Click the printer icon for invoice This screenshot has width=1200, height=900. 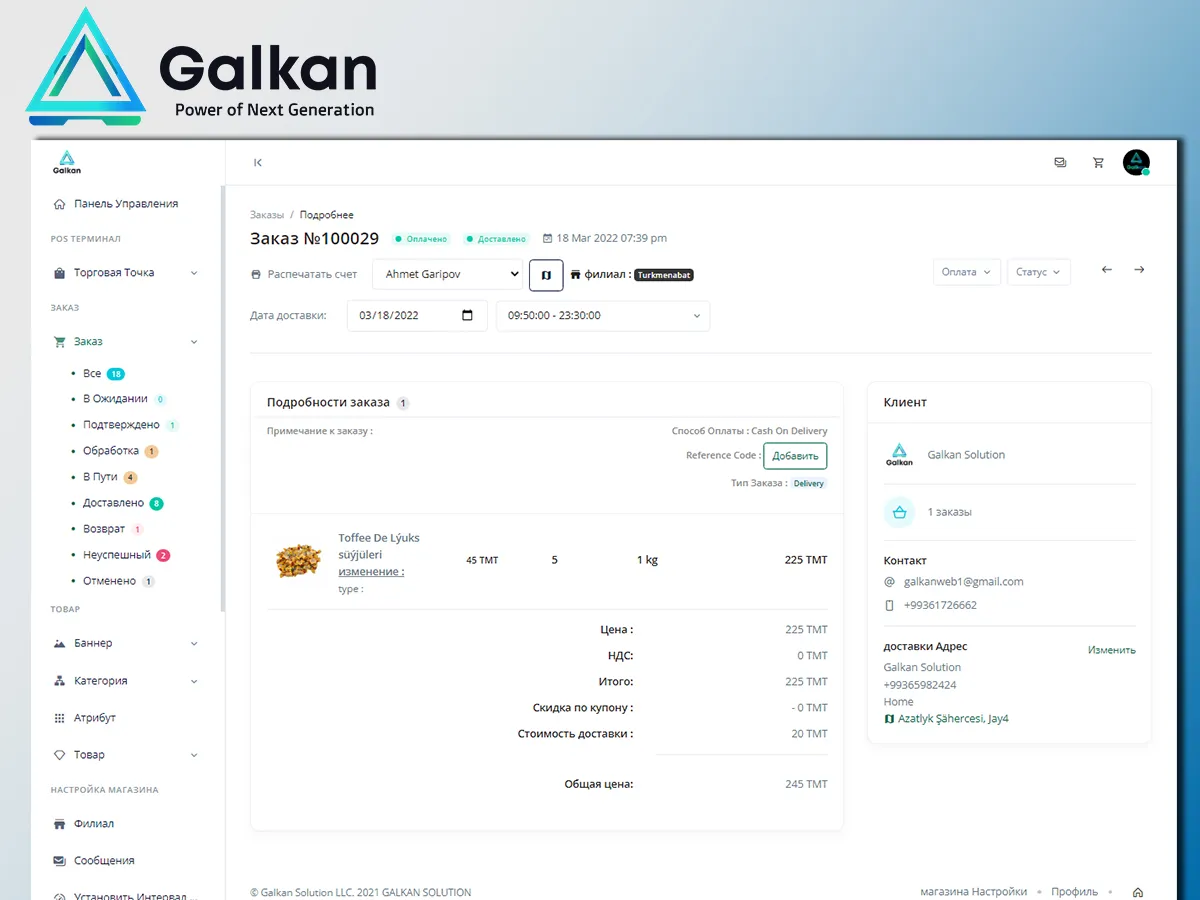[x=255, y=274]
